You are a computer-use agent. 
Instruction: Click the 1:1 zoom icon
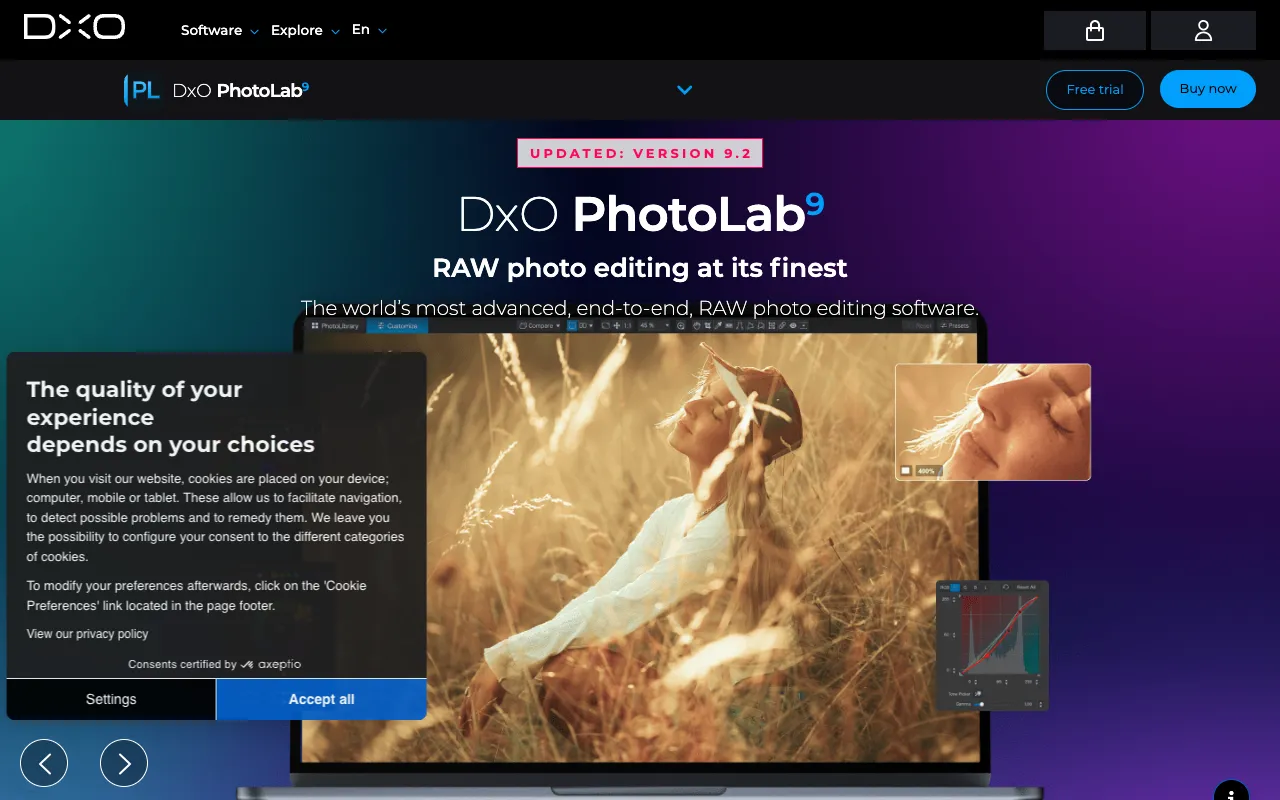point(628,325)
